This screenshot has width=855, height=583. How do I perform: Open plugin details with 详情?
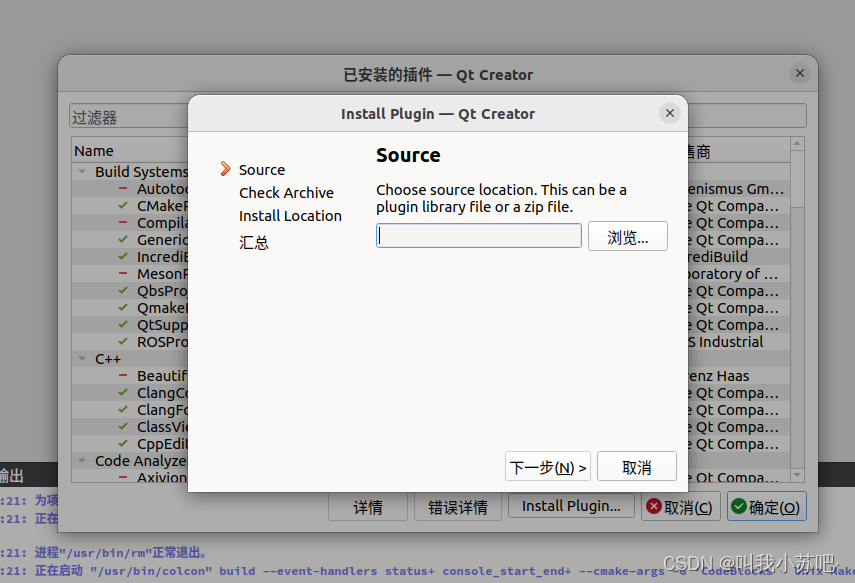(367, 506)
